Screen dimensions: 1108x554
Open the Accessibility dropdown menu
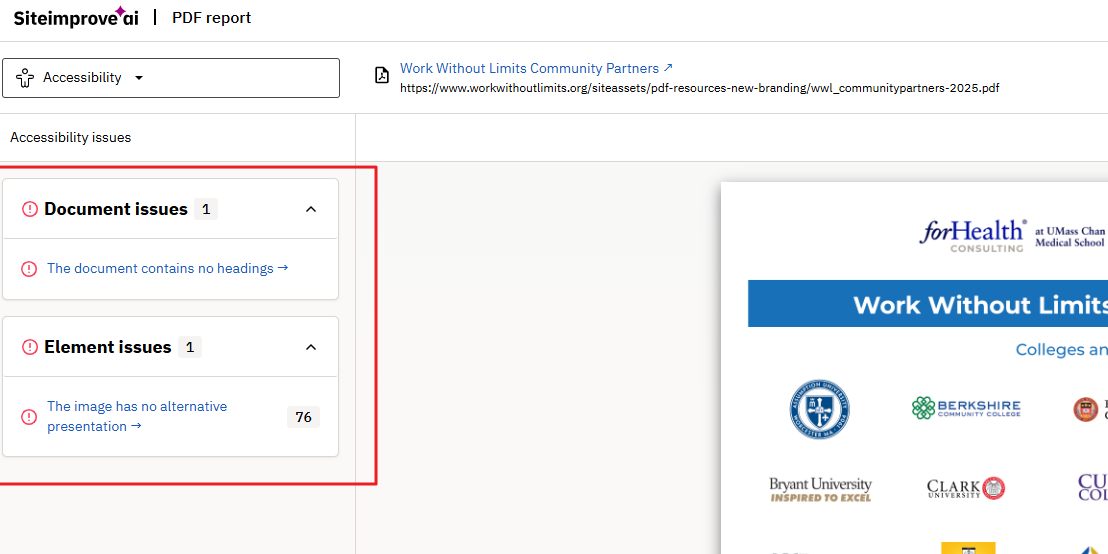pyautogui.click(x=171, y=78)
